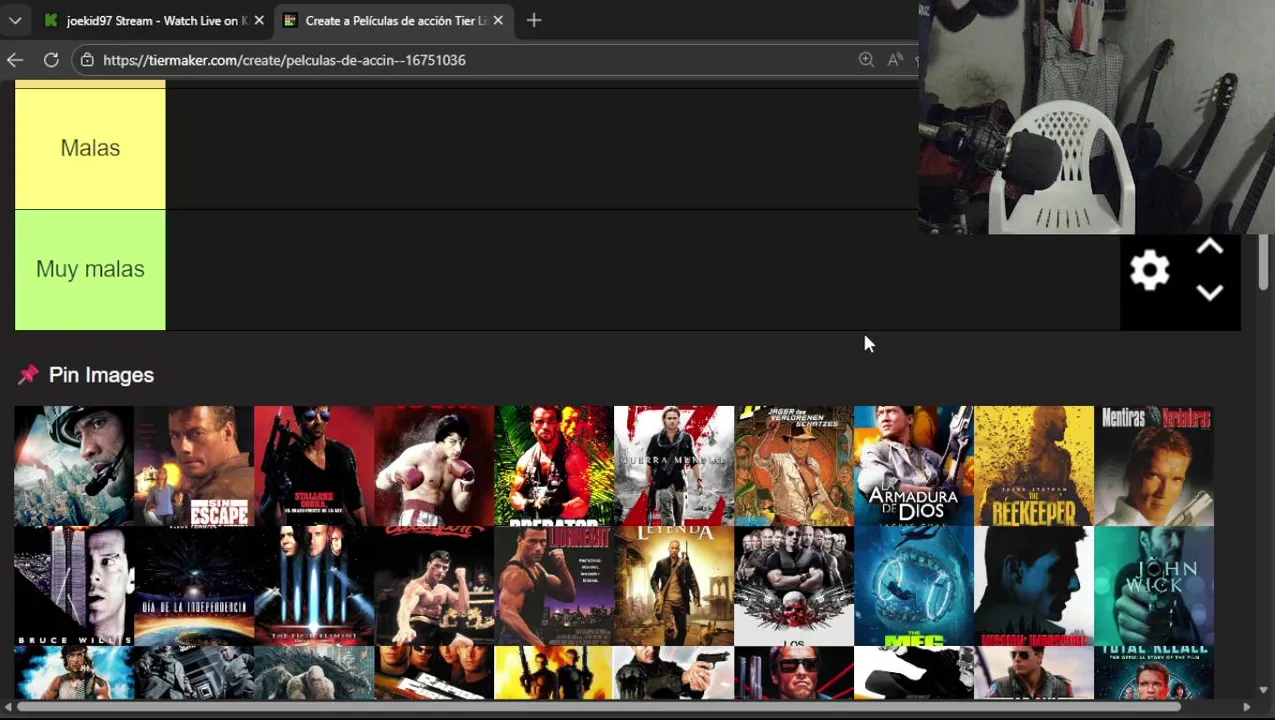Select the Indiana Jones verlorenen Schatzes poster
Viewport: 1275px width, 720px height.
click(794, 466)
